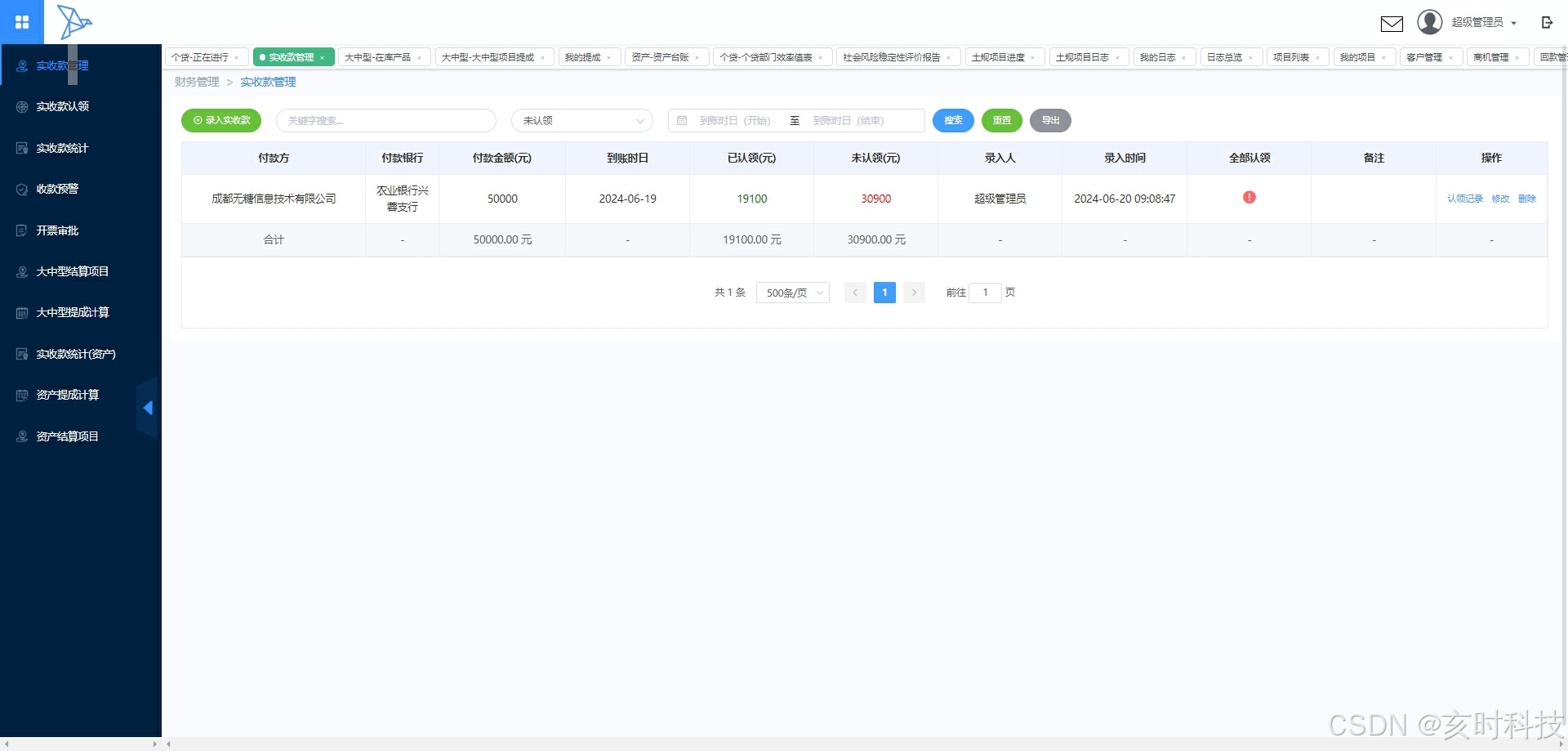Open the mail envelope notifications icon
This screenshot has height=751, width=1568.
pos(1392,24)
